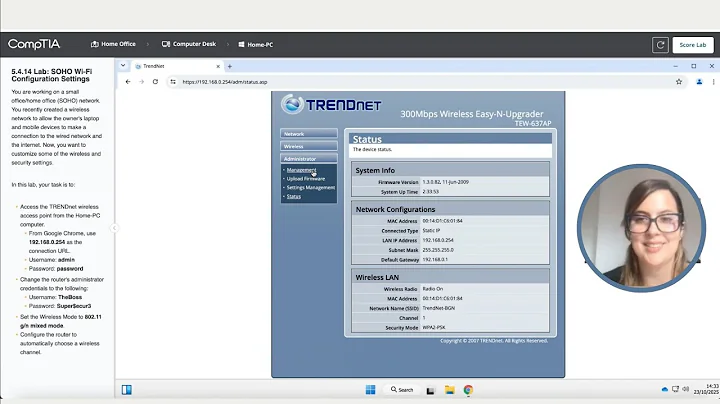Go back in browser history
The height and width of the screenshot is (404, 720).
(128, 82)
